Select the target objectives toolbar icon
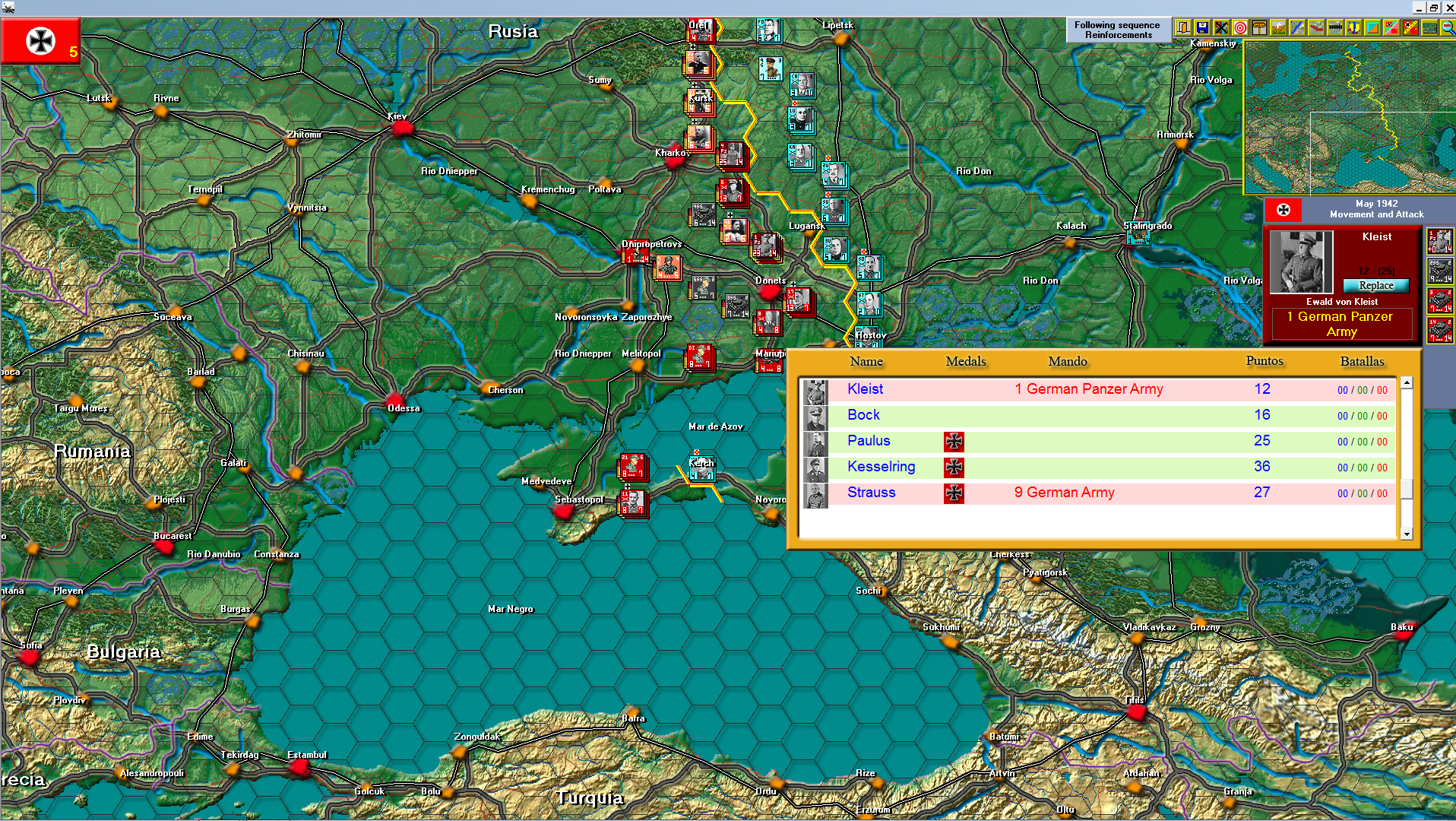This screenshot has height=821, width=1456. 1239,27
